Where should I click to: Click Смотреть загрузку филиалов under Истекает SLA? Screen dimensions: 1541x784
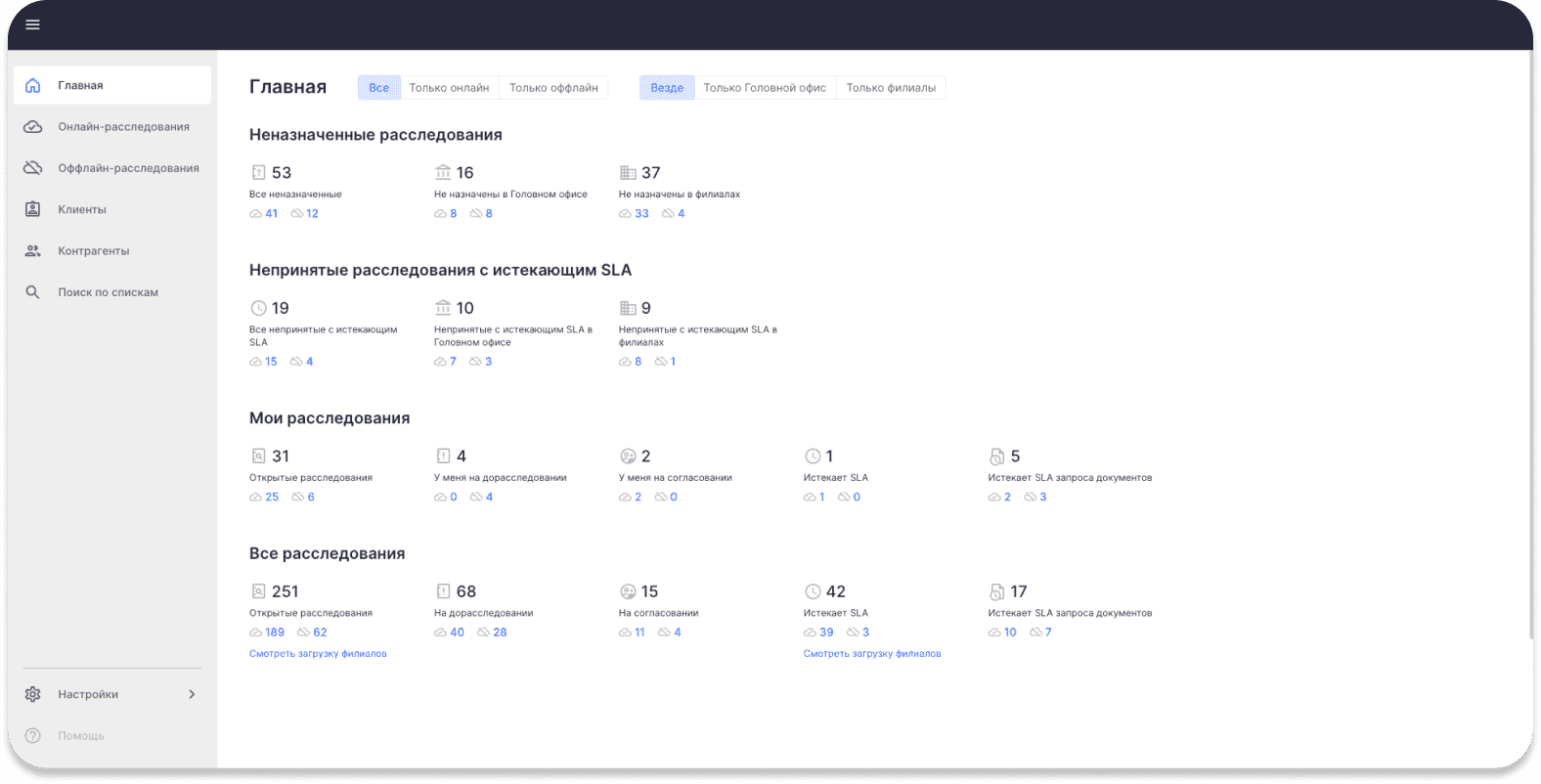(872, 654)
